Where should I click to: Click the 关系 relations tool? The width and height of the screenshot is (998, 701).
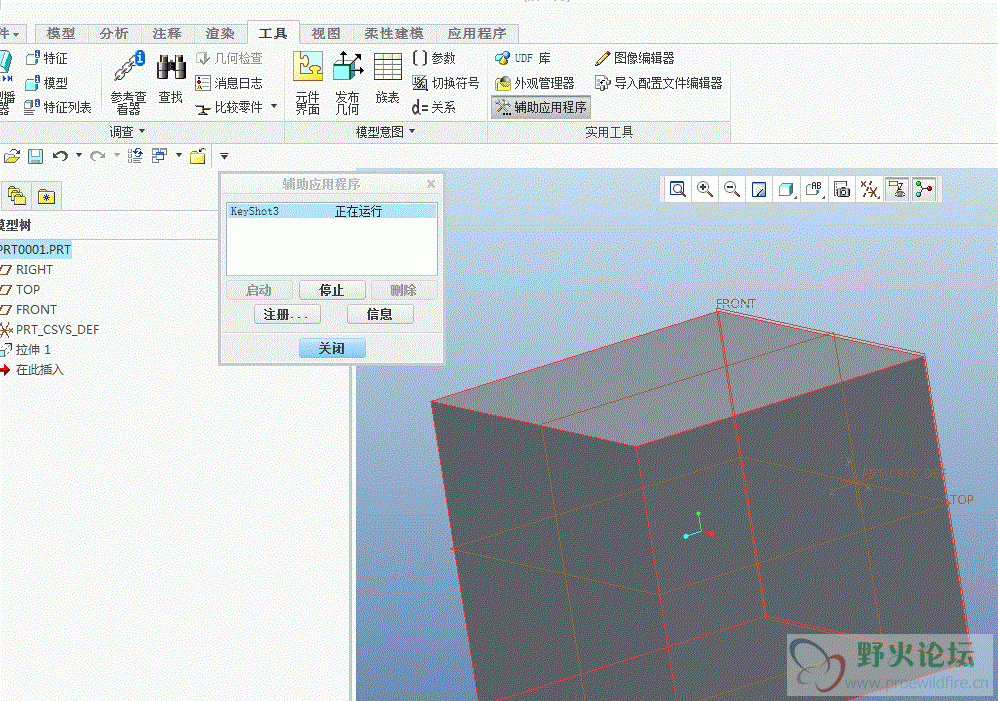(x=433, y=107)
